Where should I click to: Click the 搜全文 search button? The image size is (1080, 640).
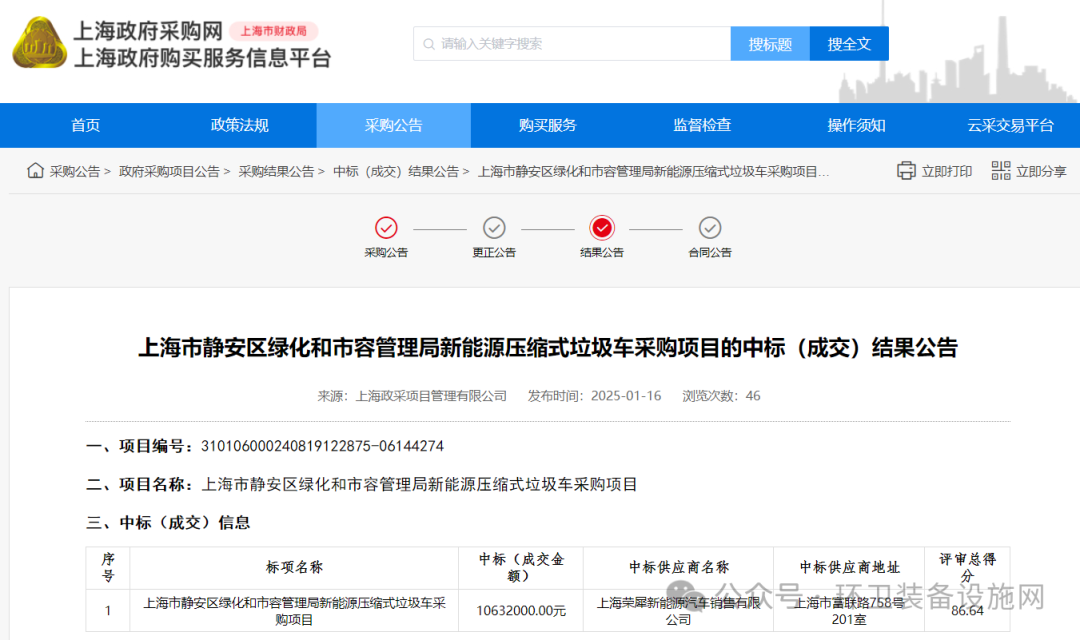pos(849,44)
